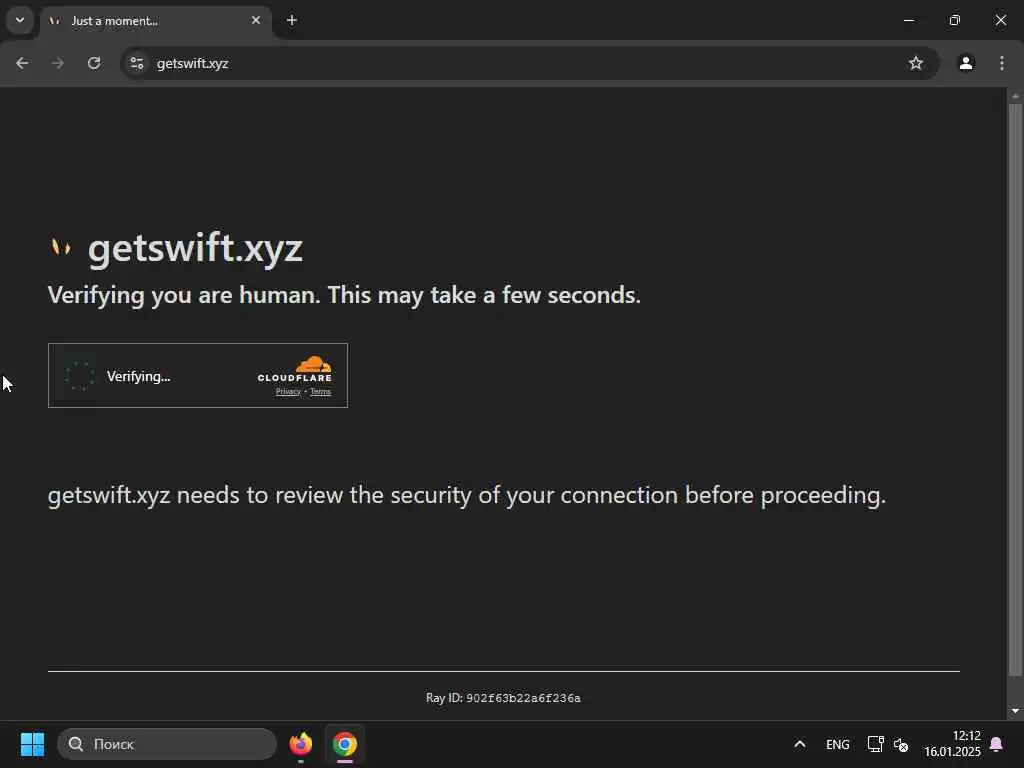Restore down the Chrome window
1024x768 pixels.
[955, 20]
